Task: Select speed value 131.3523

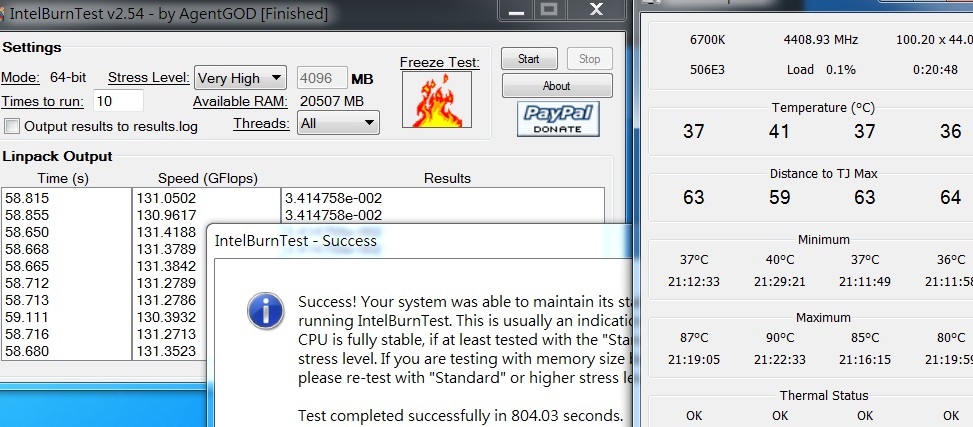Action: (166, 351)
